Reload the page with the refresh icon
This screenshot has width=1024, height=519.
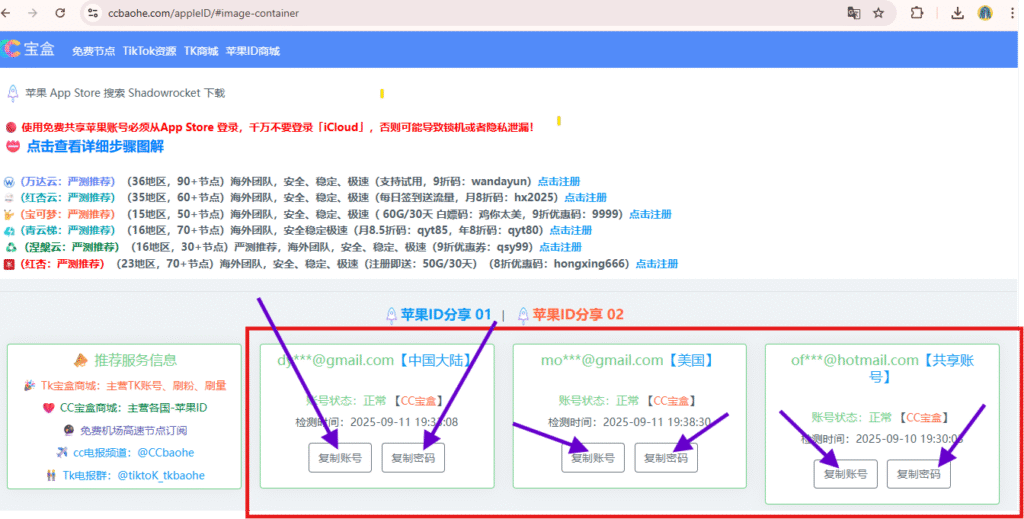click(x=60, y=14)
